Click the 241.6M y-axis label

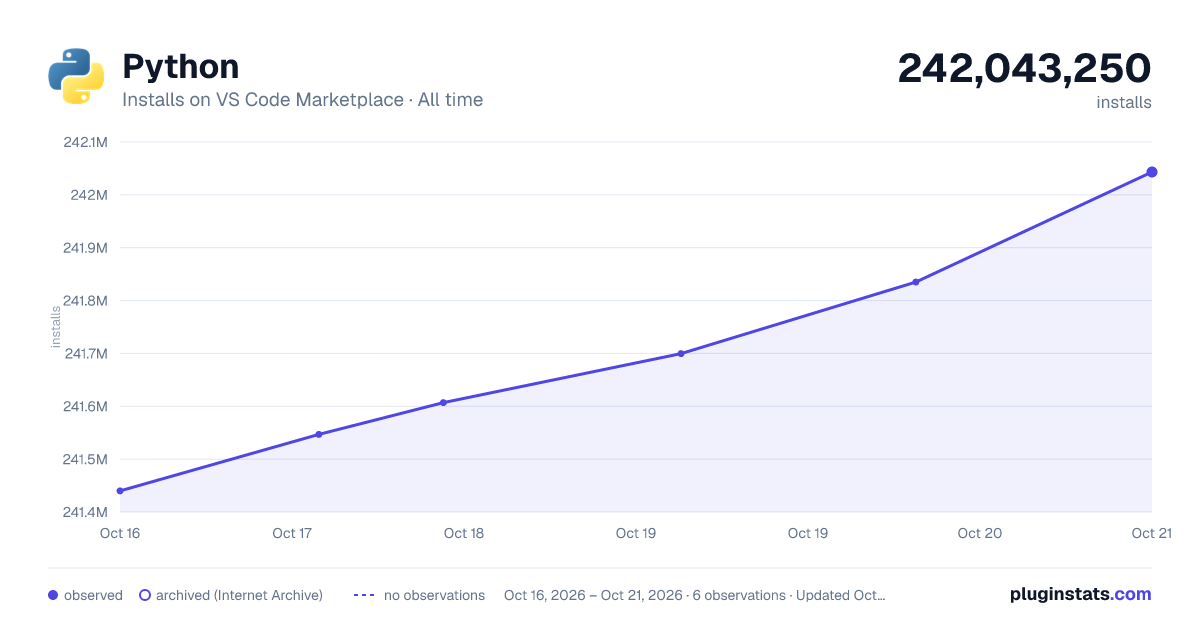[x=86, y=407]
